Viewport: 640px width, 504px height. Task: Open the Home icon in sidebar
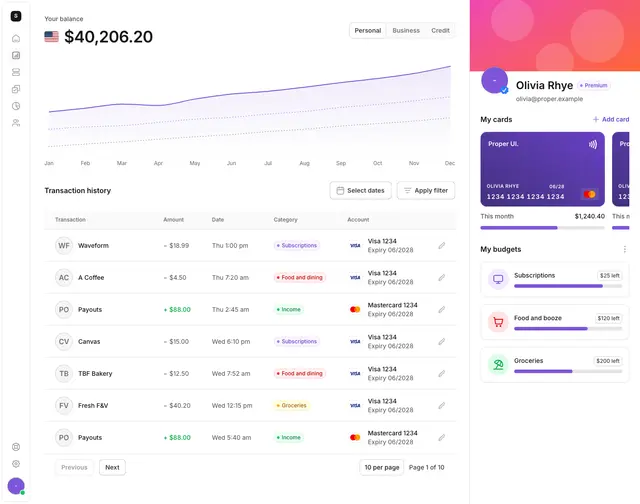[16, 38]
